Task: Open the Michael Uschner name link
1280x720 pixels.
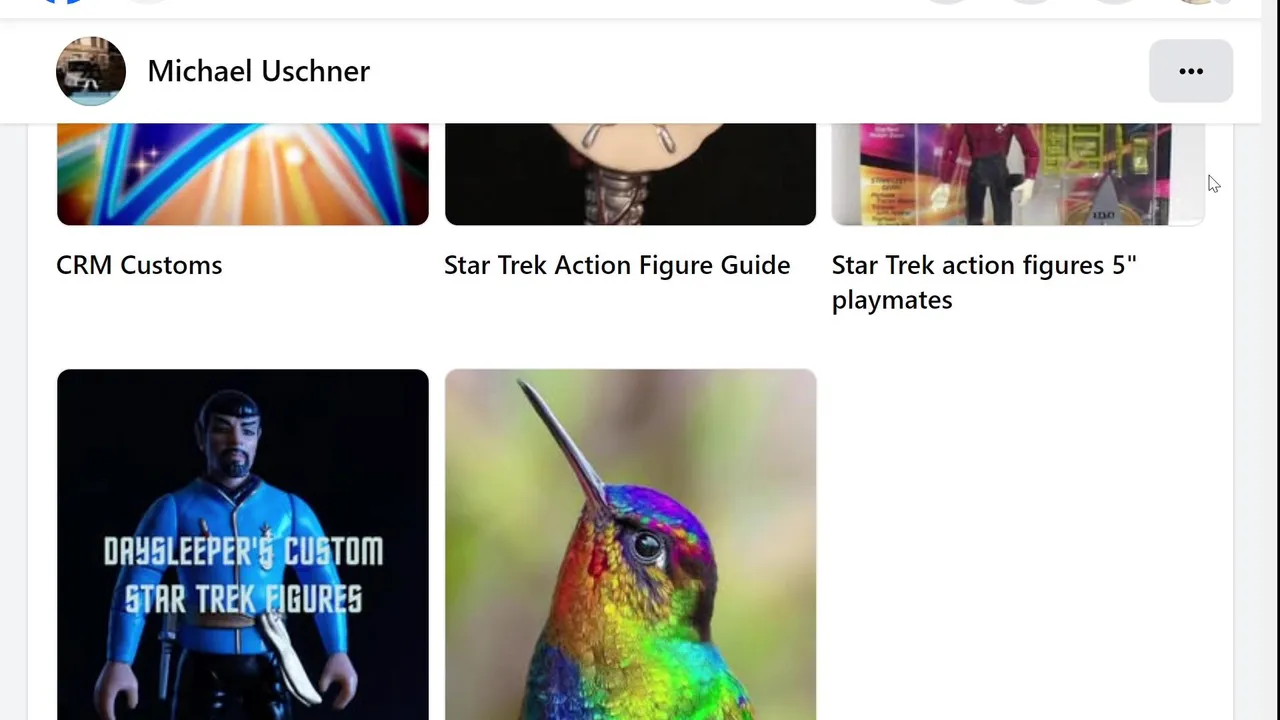Action: pyautogui.click(x=258, y=71)
